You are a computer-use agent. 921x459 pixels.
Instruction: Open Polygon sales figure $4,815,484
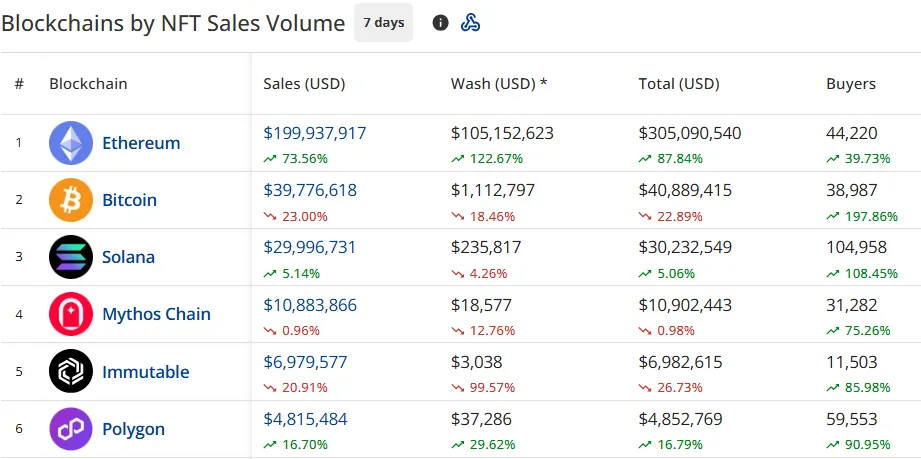pyautogui.click(x=305, y=419)
